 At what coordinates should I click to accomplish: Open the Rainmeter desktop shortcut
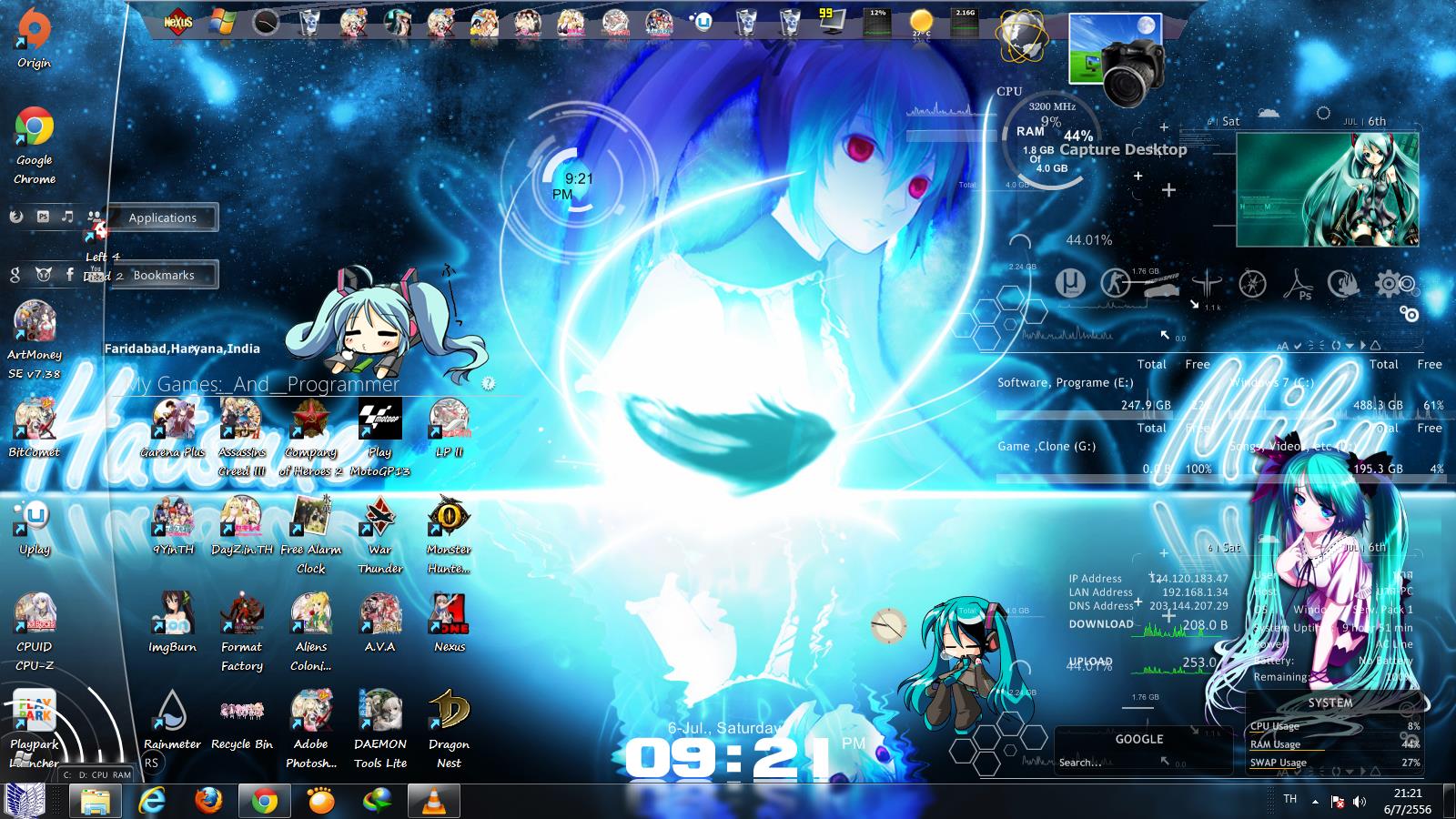173,720
